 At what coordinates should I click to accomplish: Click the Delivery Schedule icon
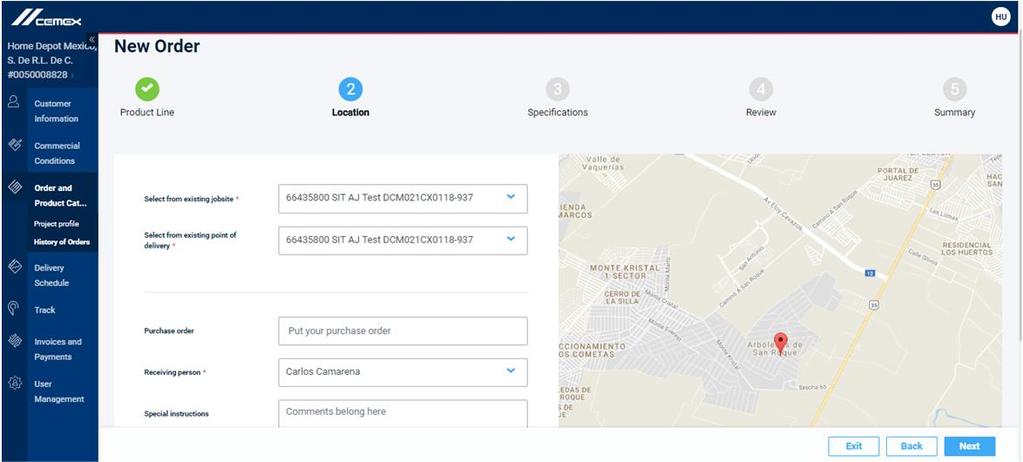[x=14, y=267]
